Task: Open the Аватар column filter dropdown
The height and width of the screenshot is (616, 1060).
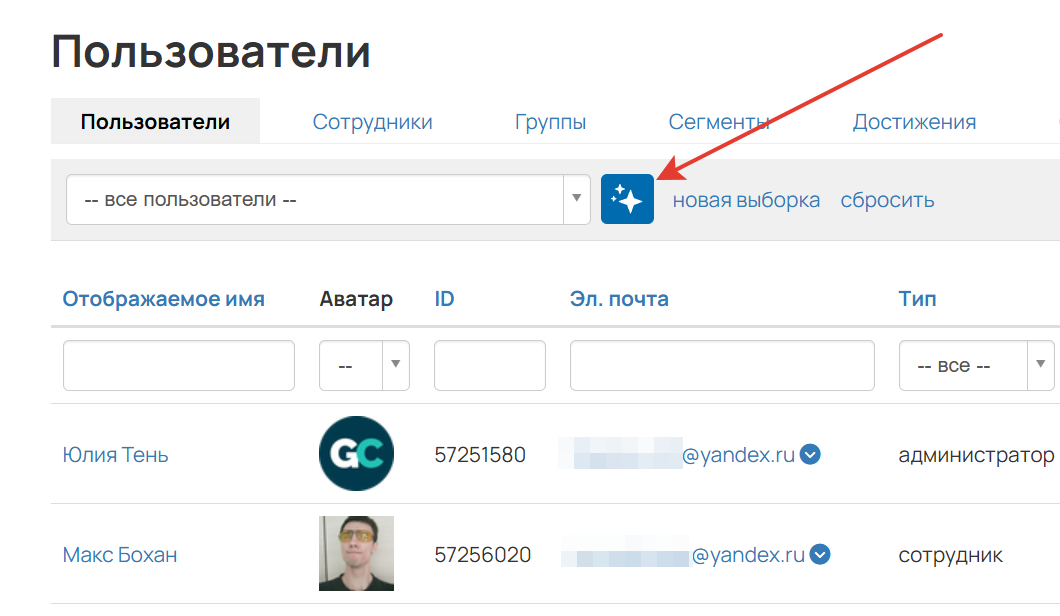Action: click(397, 365)
